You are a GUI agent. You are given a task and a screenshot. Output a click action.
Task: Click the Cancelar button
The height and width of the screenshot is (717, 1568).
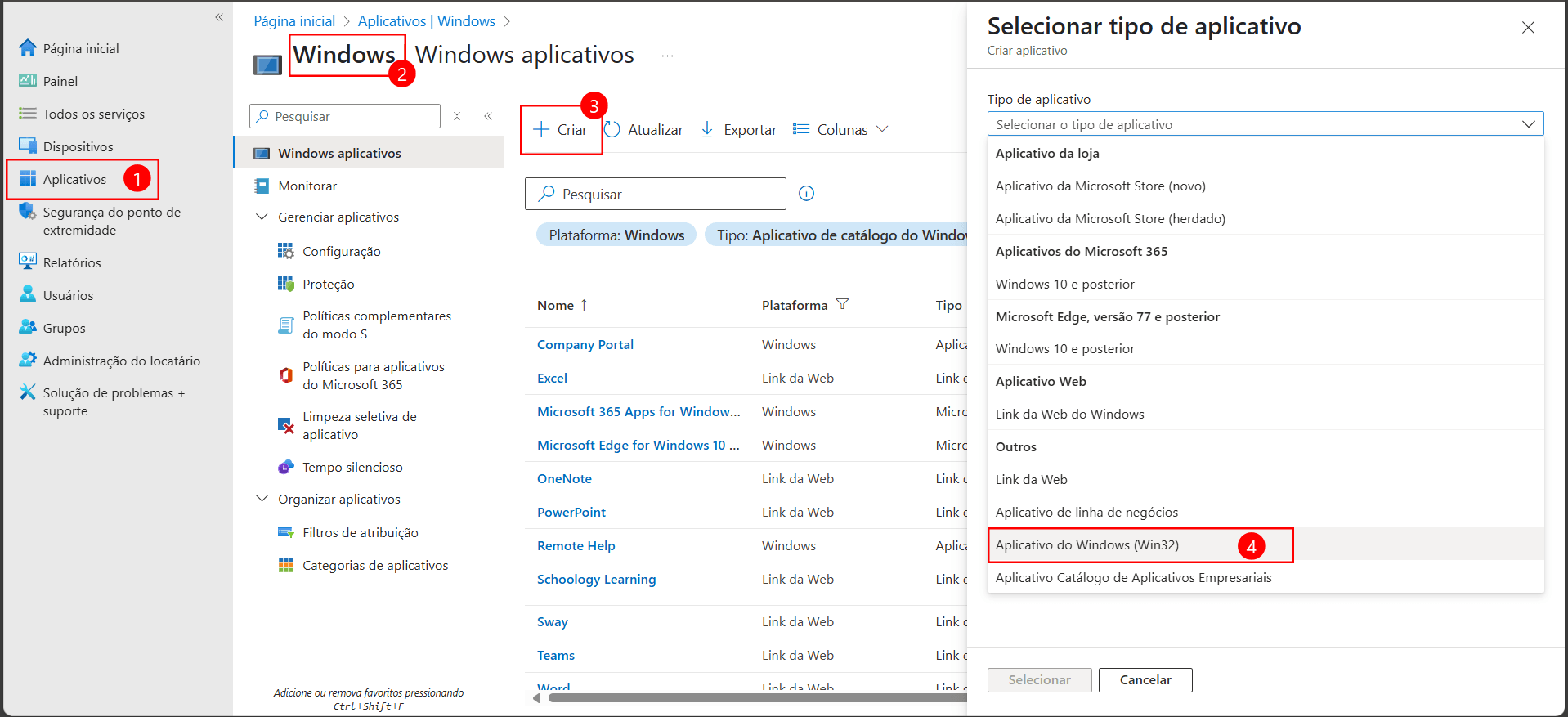coord(1145,679)
